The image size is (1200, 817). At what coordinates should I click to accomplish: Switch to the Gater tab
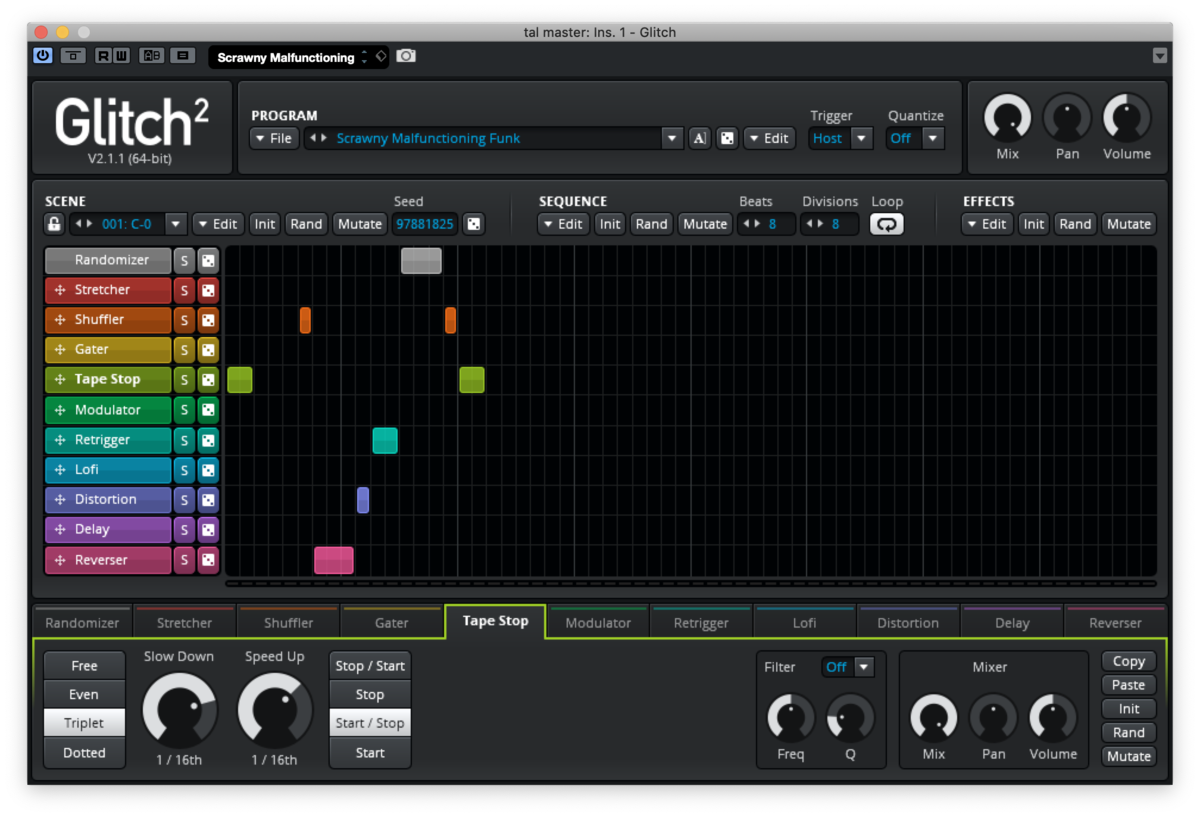point(392,622)
